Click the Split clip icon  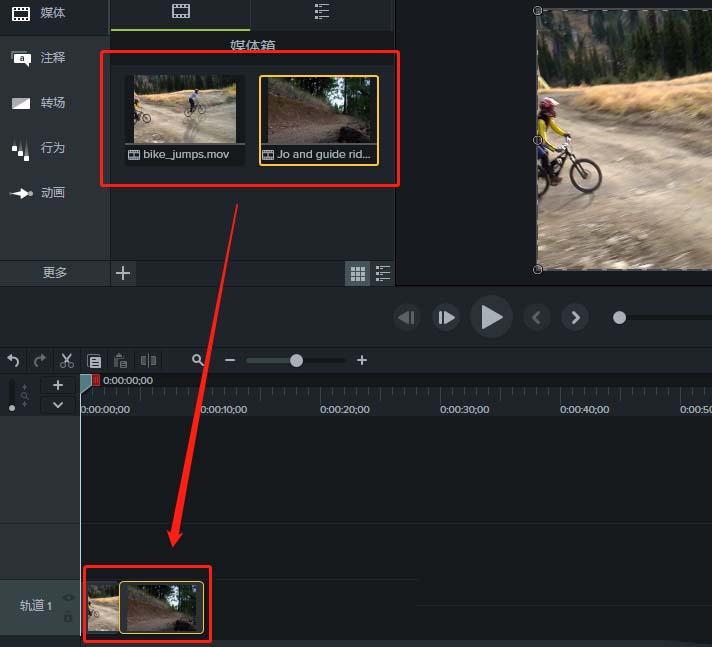coord(148,361)
